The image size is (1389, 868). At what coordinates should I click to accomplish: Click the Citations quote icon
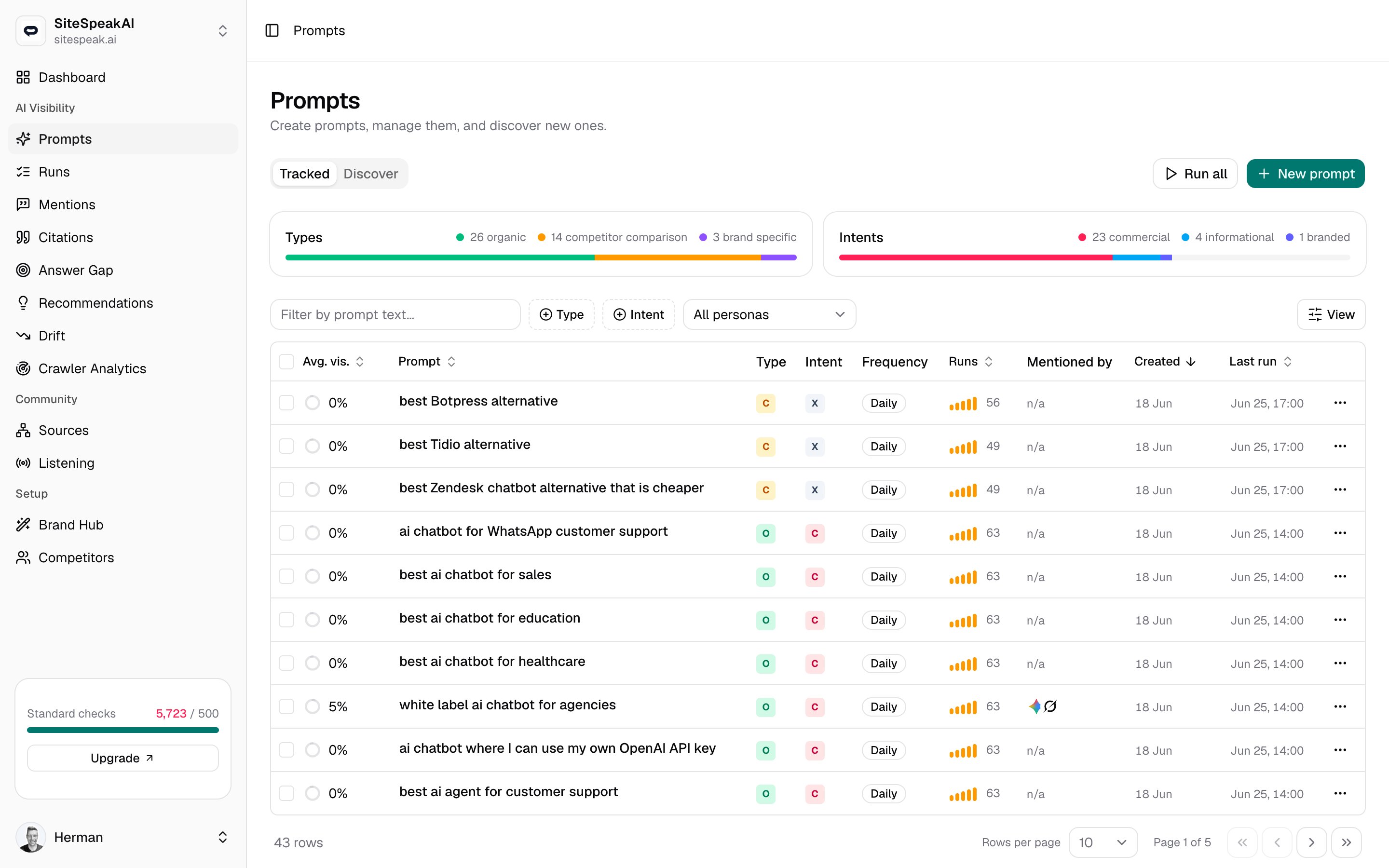click(x=23, y=237)
